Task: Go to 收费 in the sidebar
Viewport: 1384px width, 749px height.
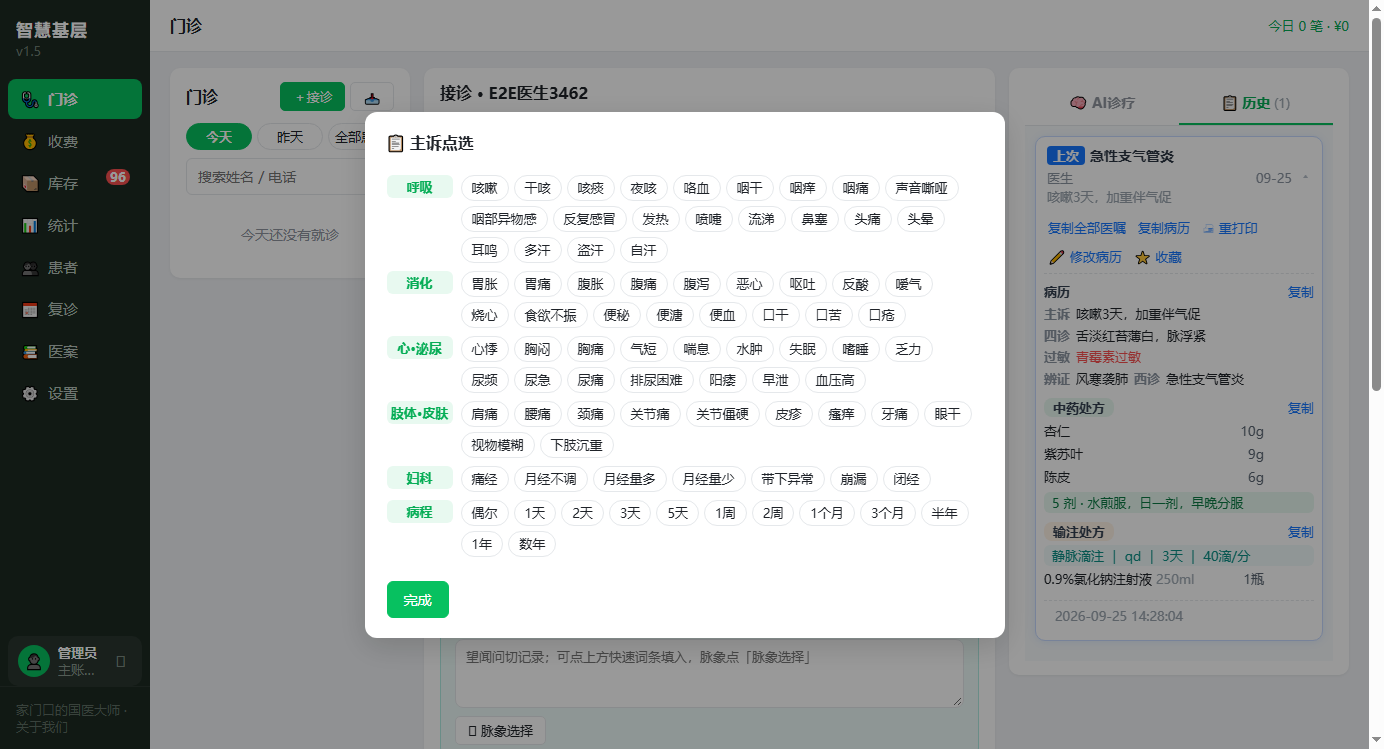Action: (75, 141)
